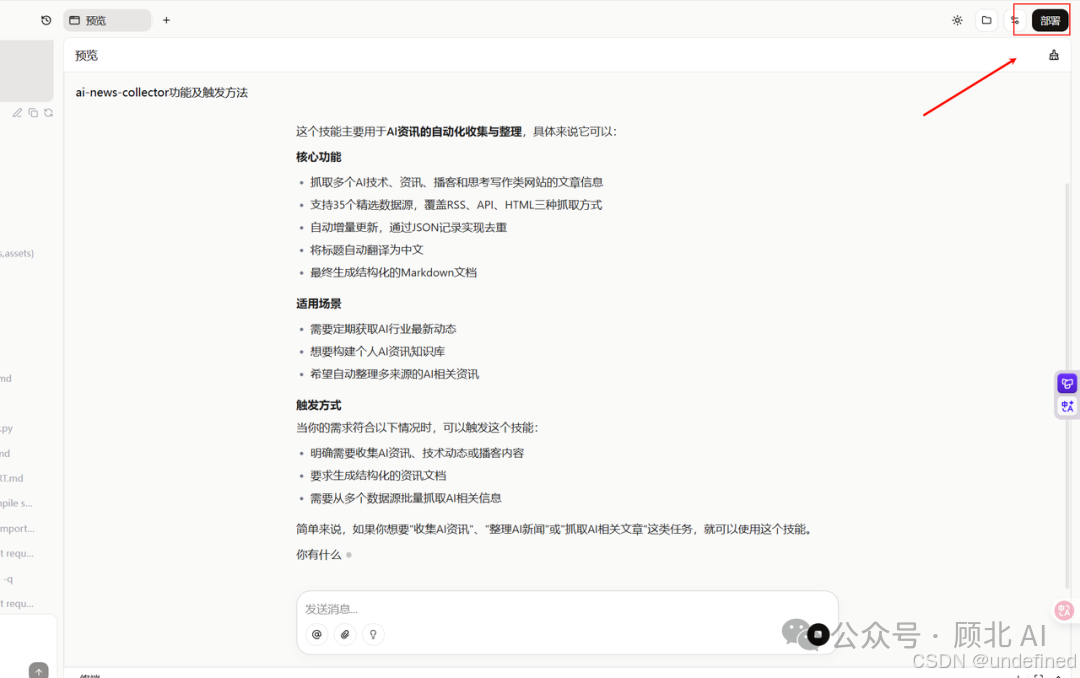Click the copy icon in the left sidebar
Viewport: 1080px width, 678px height.
click(32, 113)
